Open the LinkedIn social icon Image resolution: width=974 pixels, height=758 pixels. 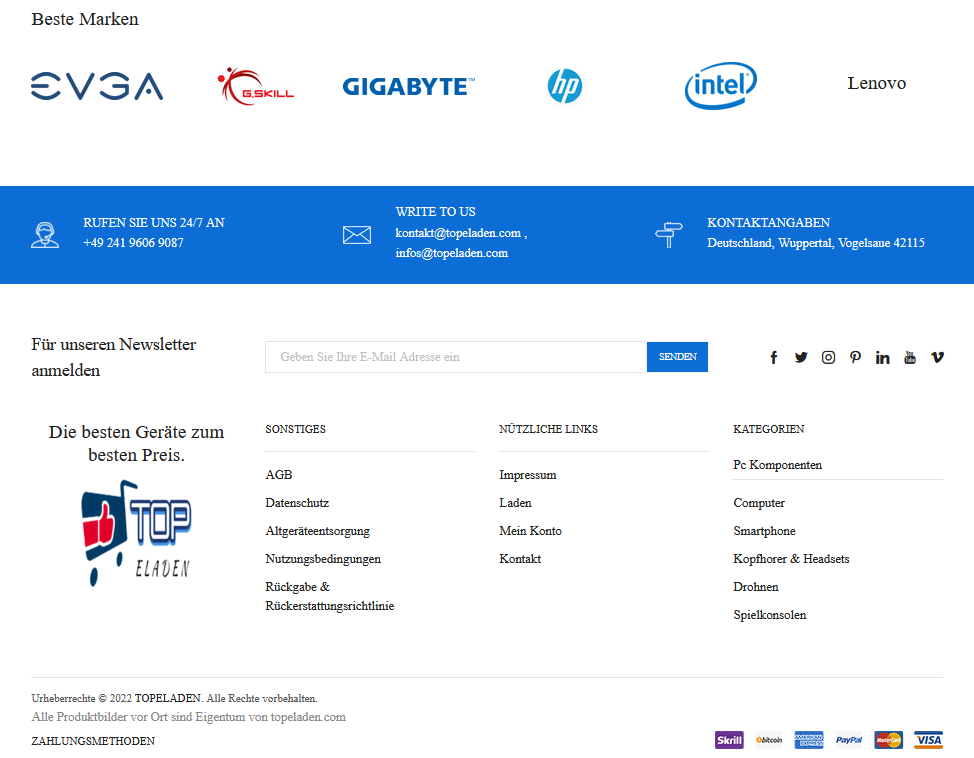point(883,357)
